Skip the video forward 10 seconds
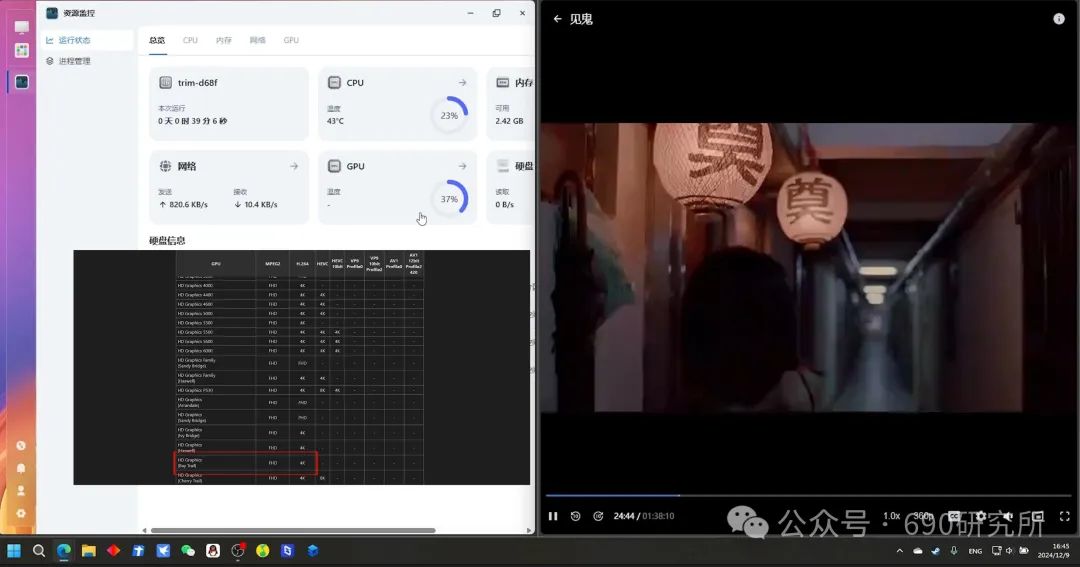Viewport: 1080px width, 567px height. [599, 516]
